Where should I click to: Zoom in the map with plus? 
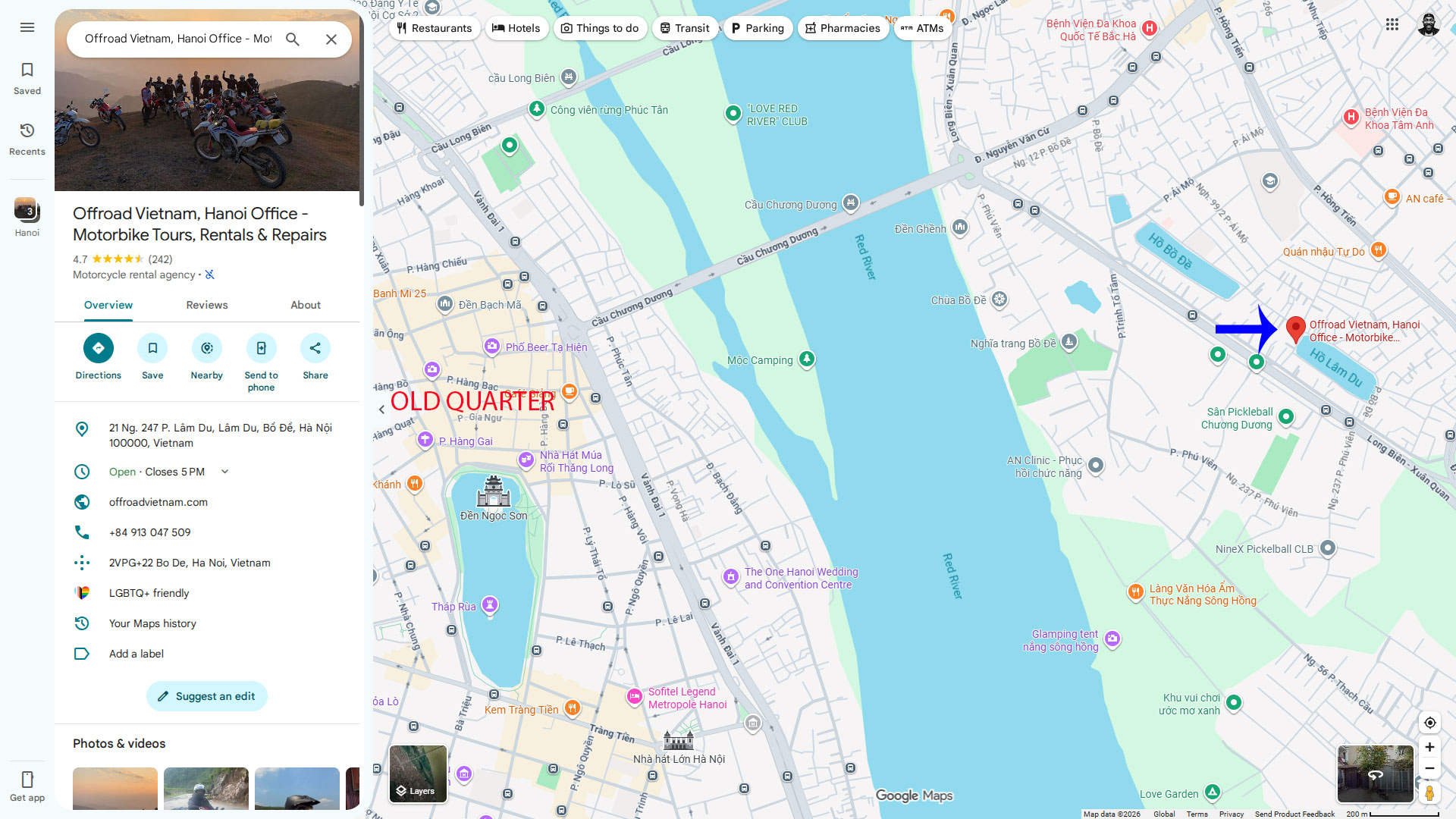1429,747
